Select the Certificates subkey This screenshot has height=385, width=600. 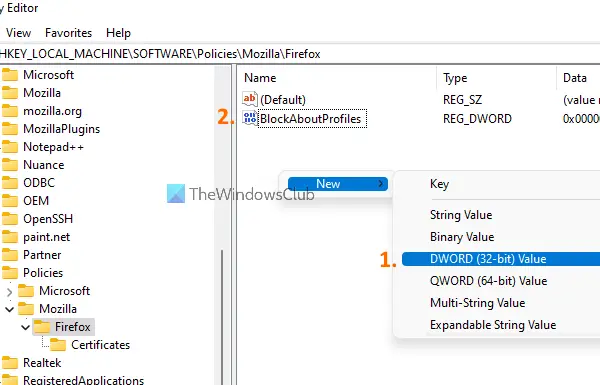tap(100, 345)
